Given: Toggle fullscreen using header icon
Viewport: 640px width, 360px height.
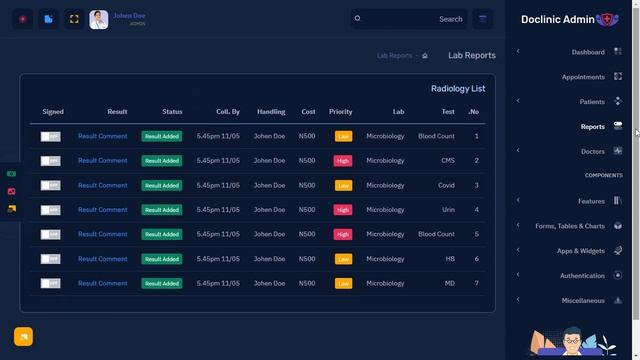Looking at the screenshot, I should coord(74,19).
